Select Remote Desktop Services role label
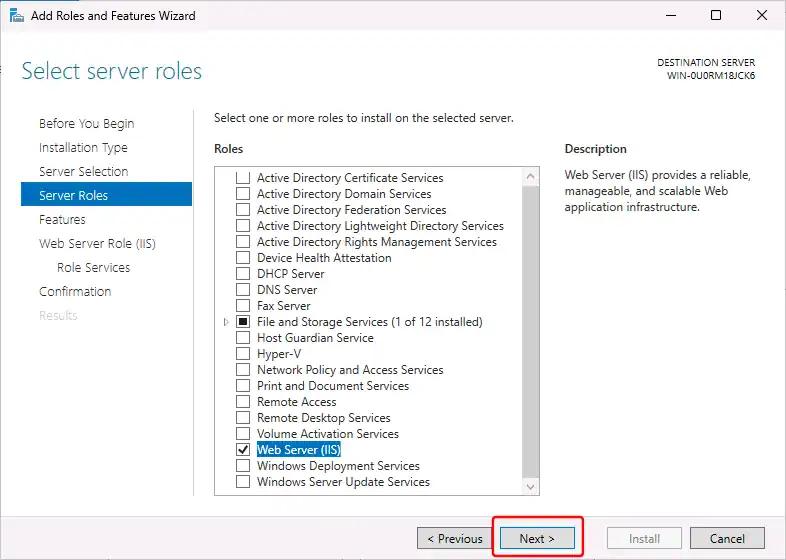Viewport: 786px width, 560px height. click(323, 418)
